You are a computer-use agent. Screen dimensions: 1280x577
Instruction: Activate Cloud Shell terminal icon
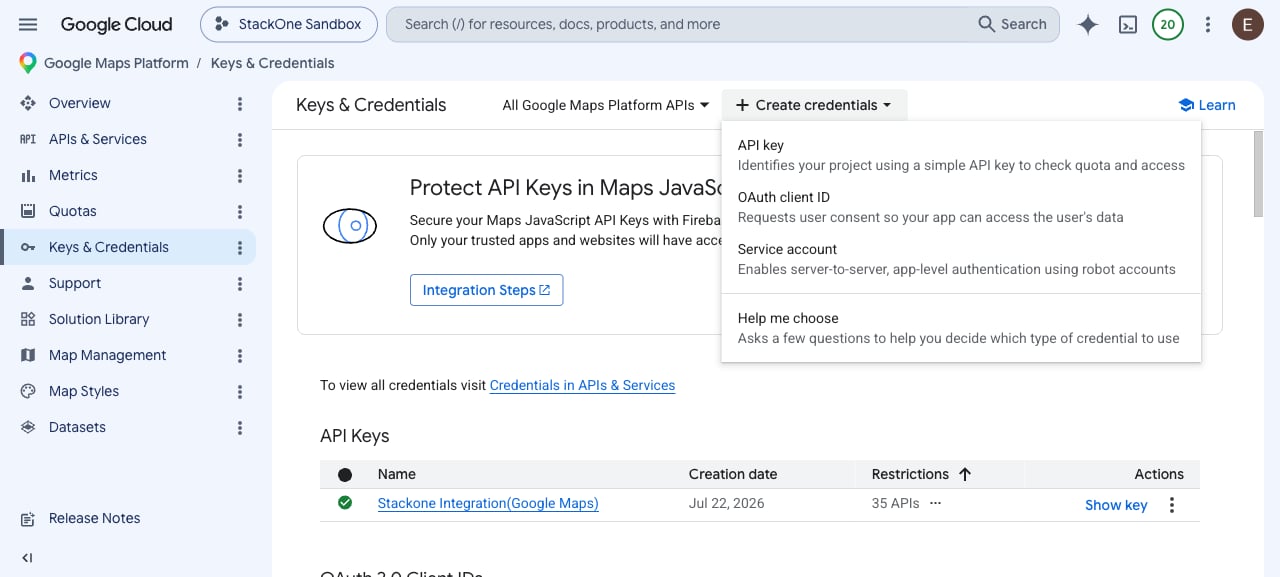pos(1127,24)
